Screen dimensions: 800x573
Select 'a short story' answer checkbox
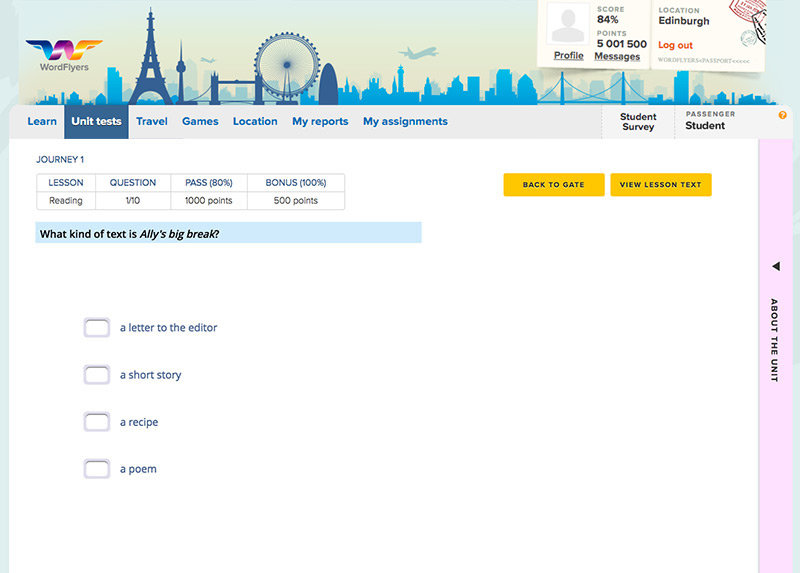[x=97, y=375]
